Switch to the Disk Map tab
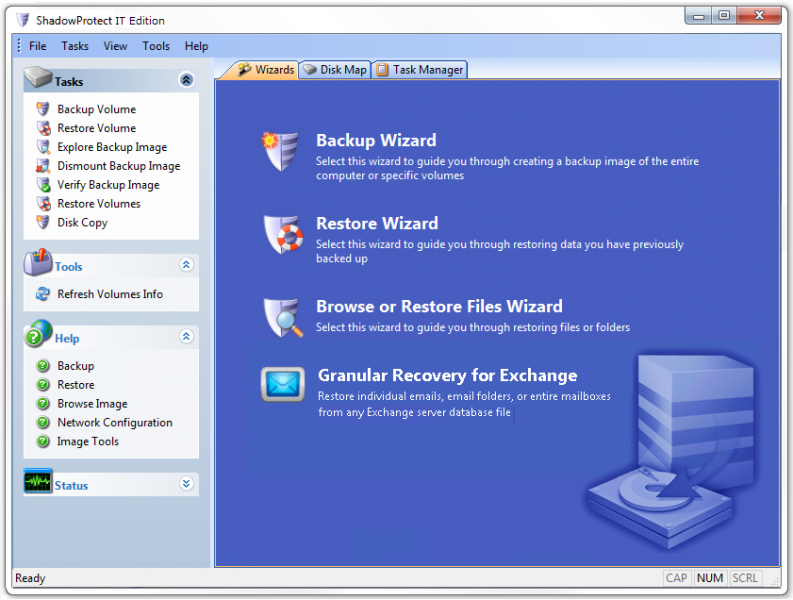Image resolution: width=793 pixels, height=600 pixels. pyautogui.click(x=335, y=70)
